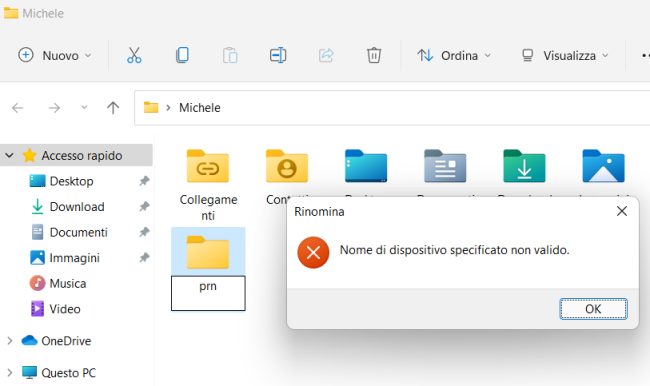The width and height of the screenshot is (650, 386).
Task: Go back with the left arrow
Action: click(x=17, y=108)
